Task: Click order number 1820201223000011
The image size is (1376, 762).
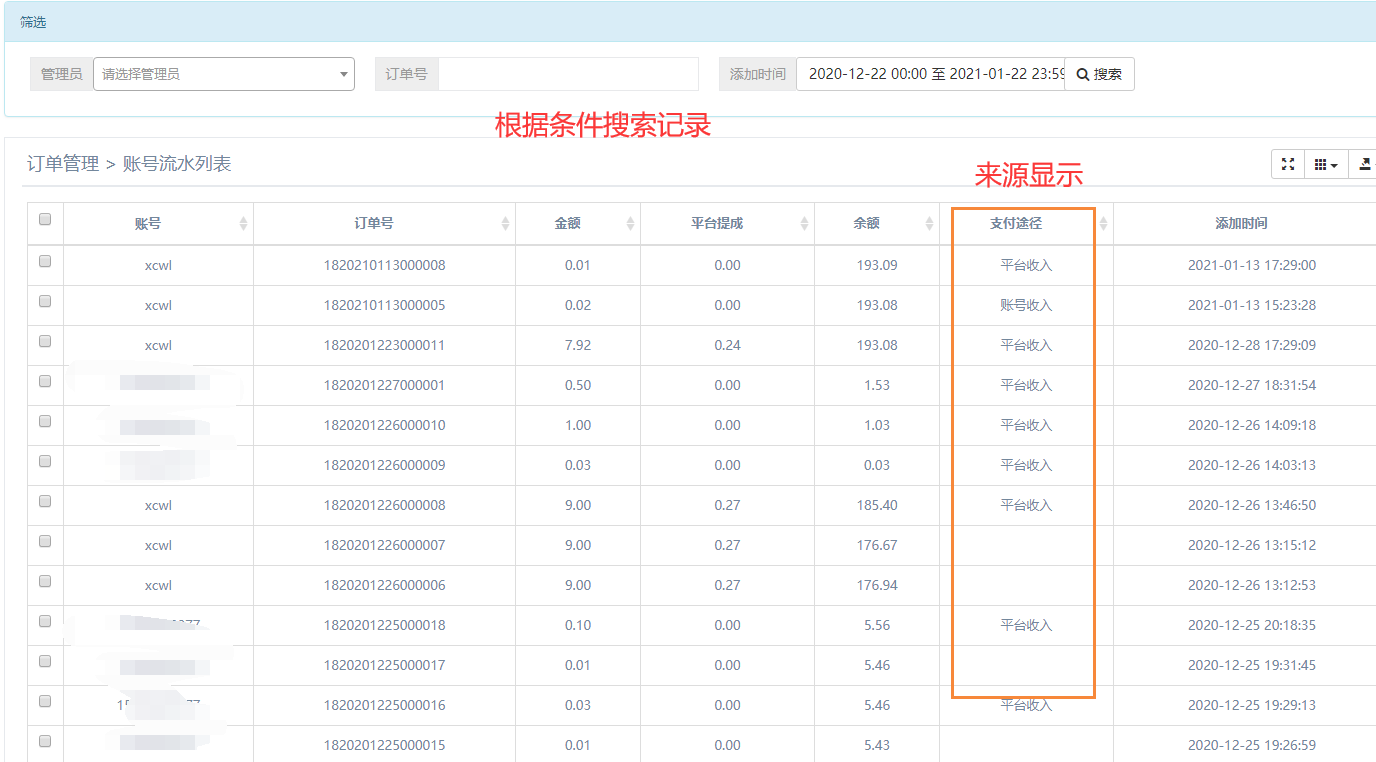Action: pyautogui.click(x=384, y=345)
